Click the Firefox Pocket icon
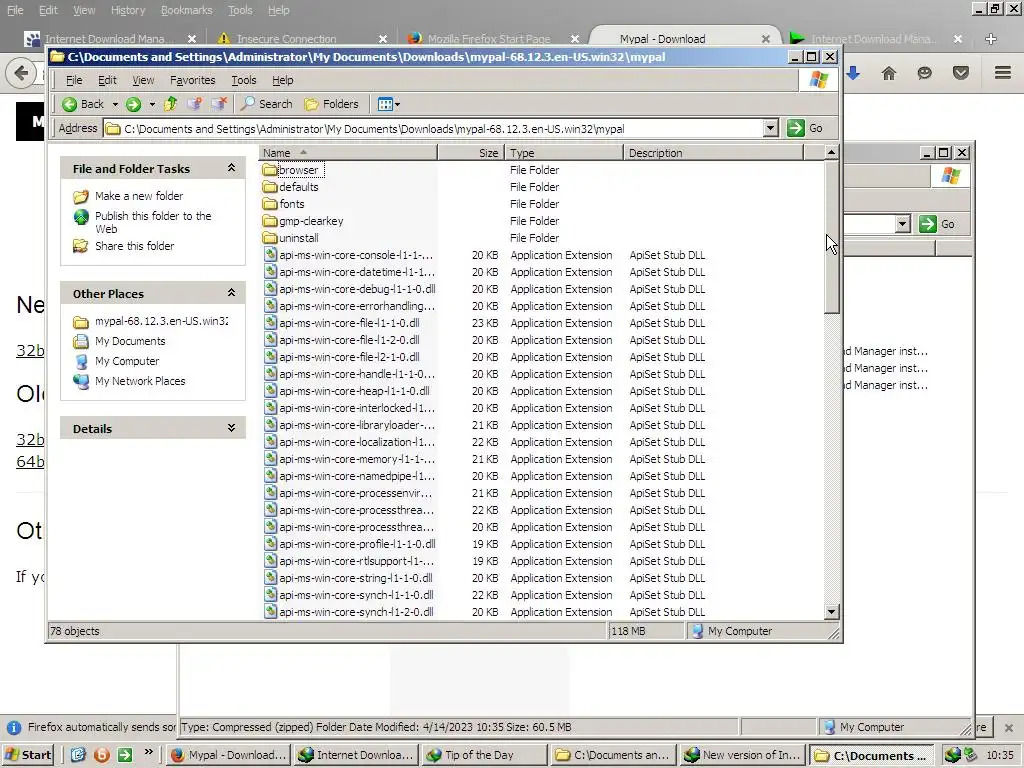The height and width of the screenshot is (768, 1024). (961, 73)
